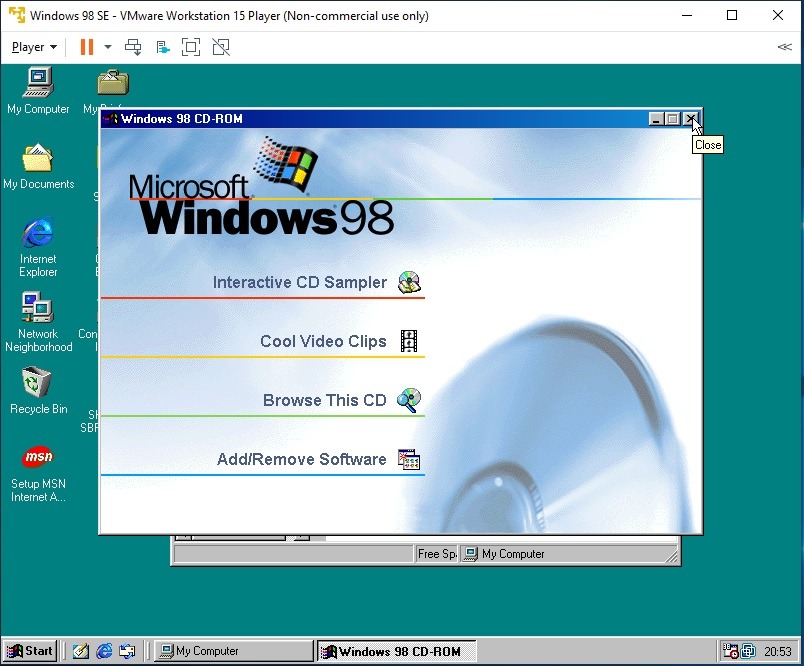Click Windows 98 CD-ROM taskbar button
The height and width of the screenshot is (666, 804).
click(396, 651)
